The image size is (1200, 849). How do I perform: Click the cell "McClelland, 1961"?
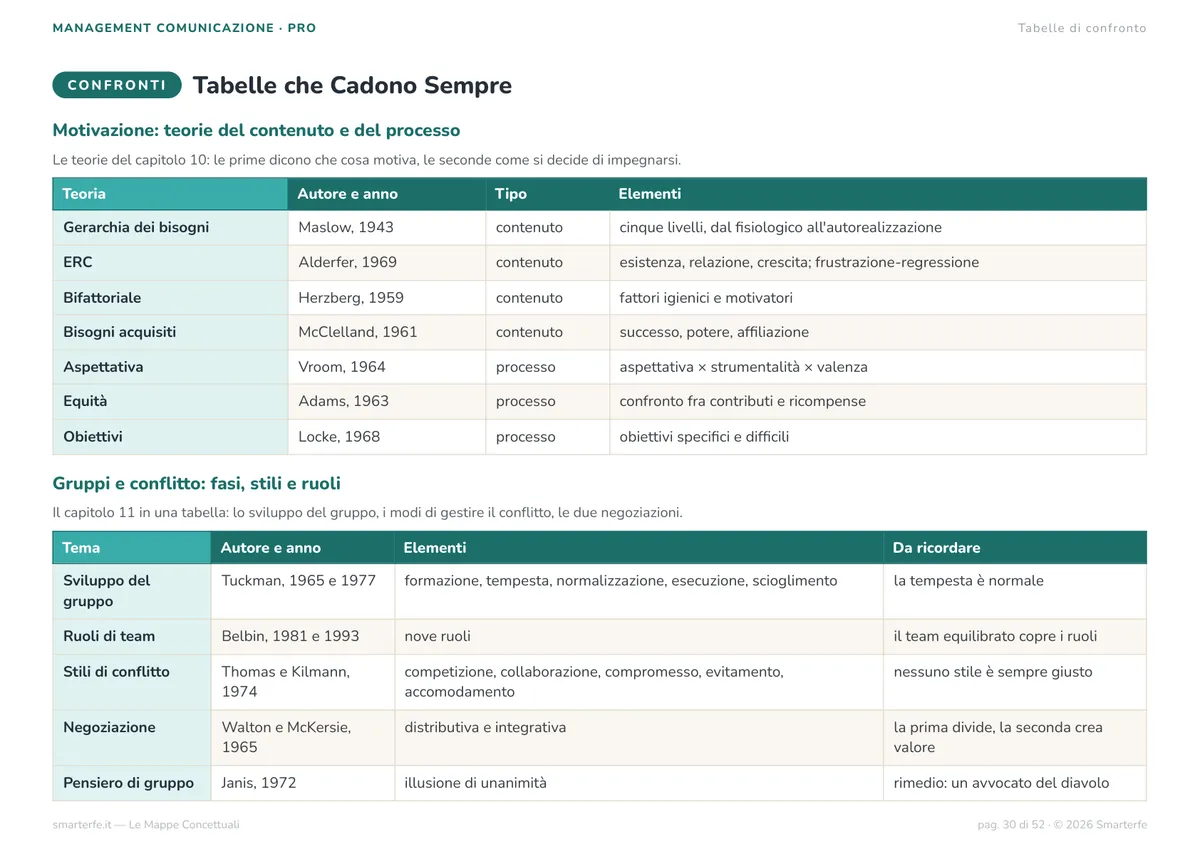tap(387, 332)
